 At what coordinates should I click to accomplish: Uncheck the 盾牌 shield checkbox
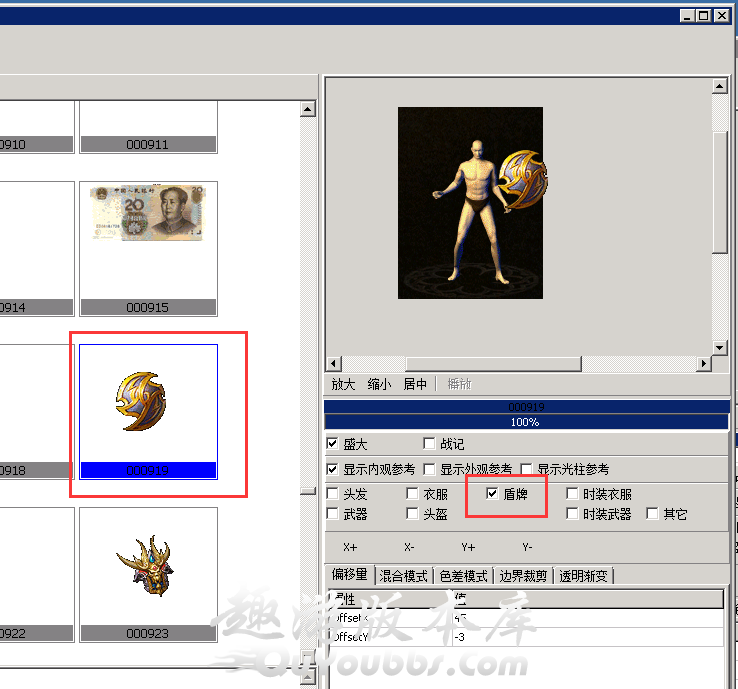pyautogui.click(x=492, y=494)
